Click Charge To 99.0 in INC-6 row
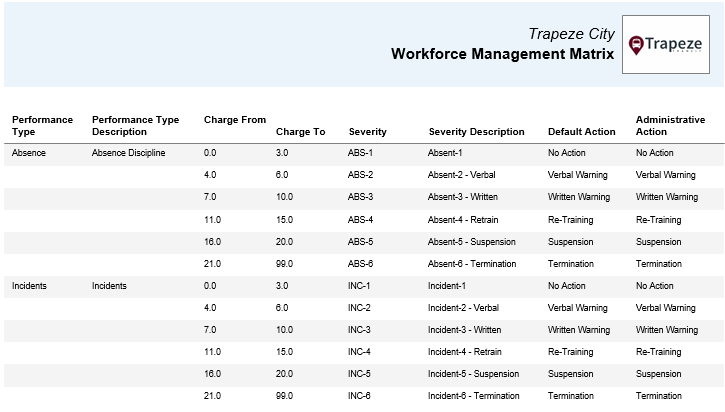Image resolution: width=725 pixels, height=412 pixels. 284,396
